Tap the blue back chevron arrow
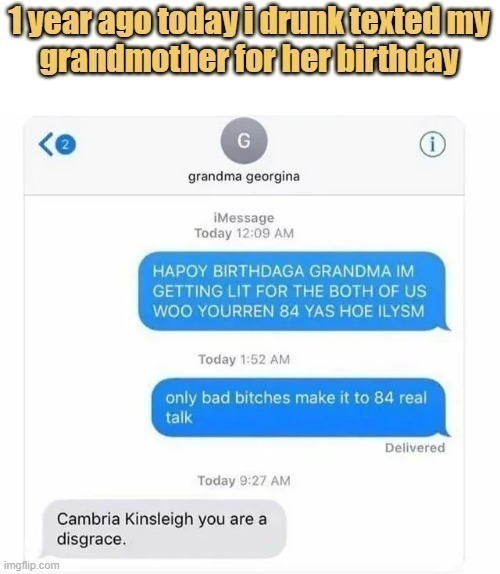This screenshot has height=574, width=500. [x=46, y=144]
